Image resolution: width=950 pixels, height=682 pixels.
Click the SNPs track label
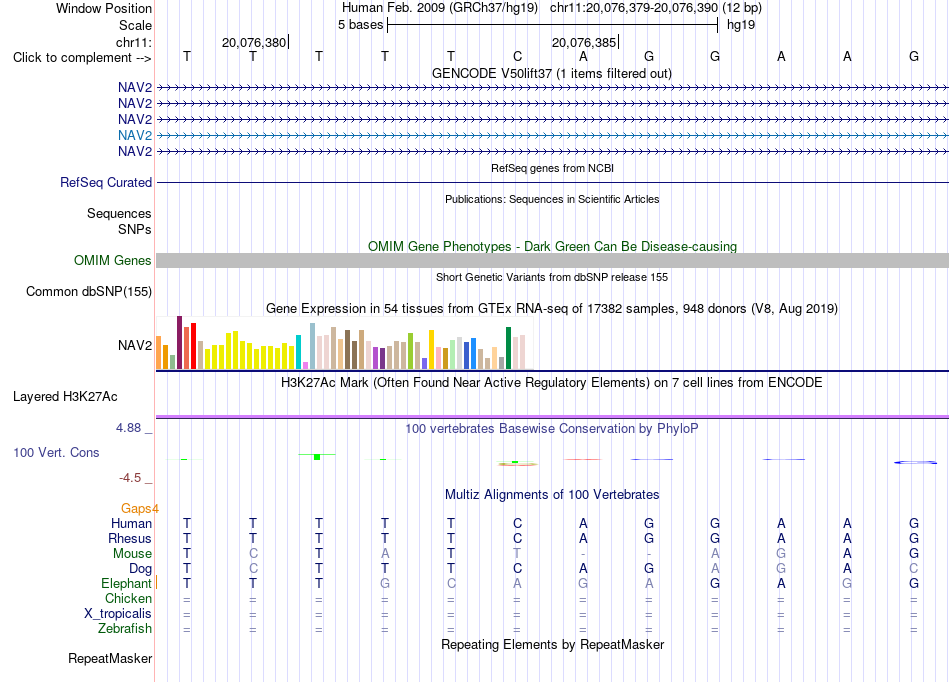[x=135, y=230]
